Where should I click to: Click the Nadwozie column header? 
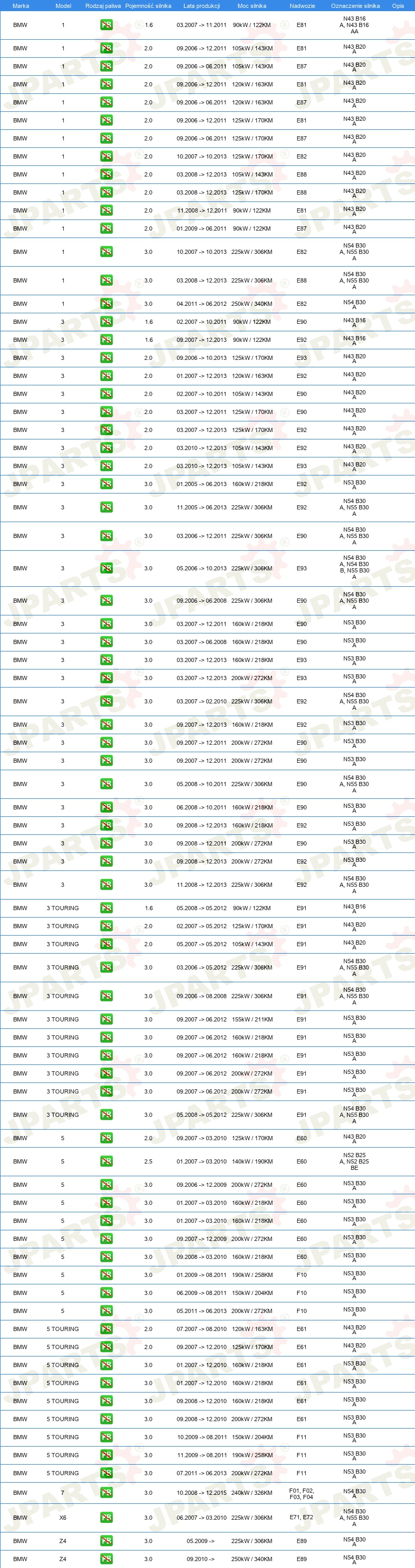pyautogui.click(x=302, y=5)
